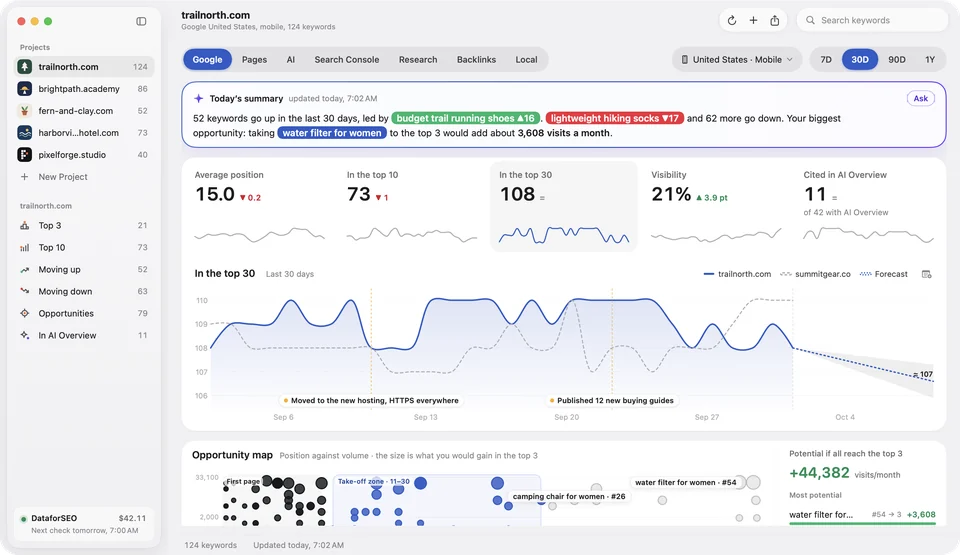Toggle summitgear.co series in chart legend
This screenshot has width=960, height=555.
point(816,274)
